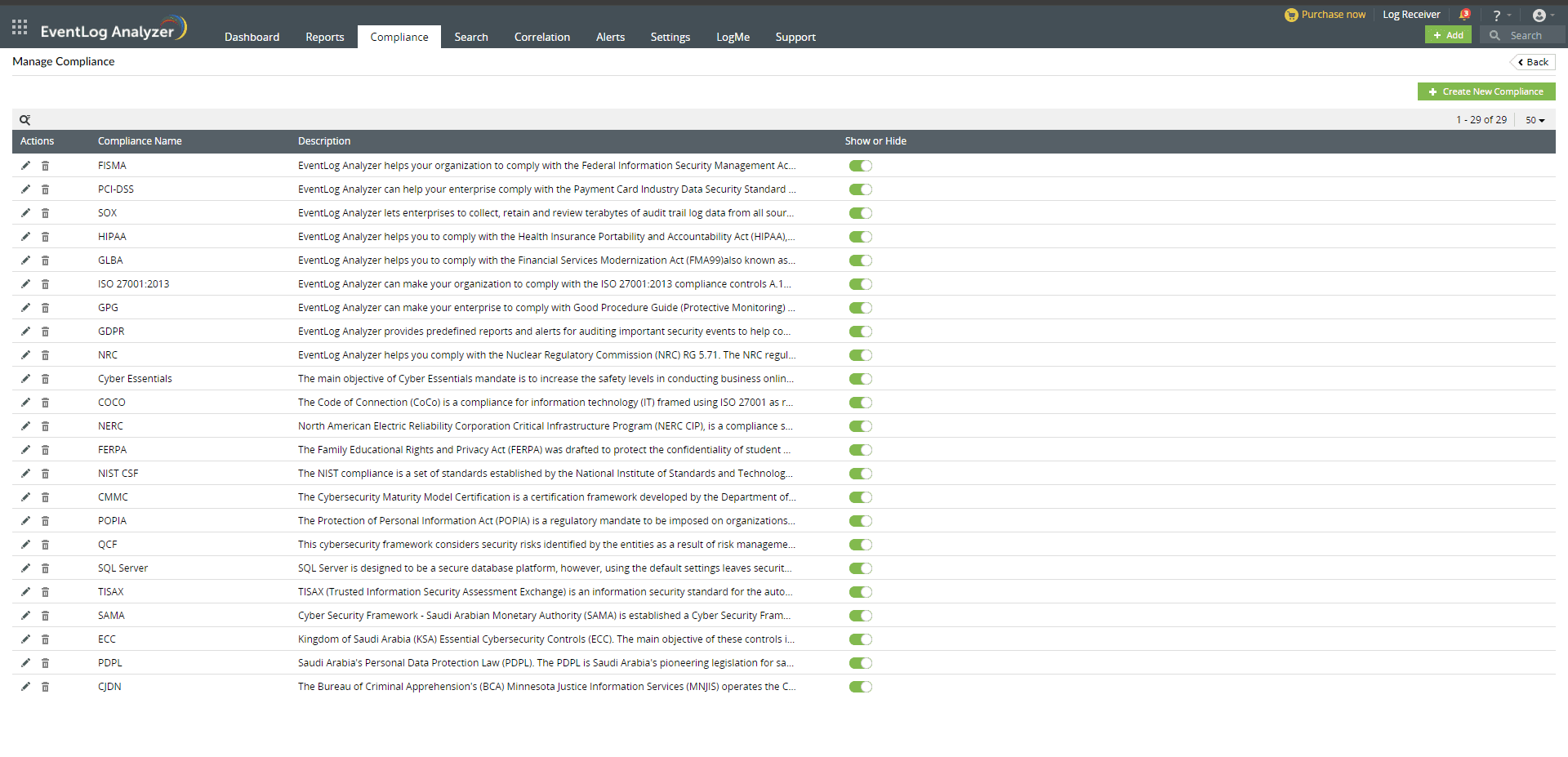The height and width of the screenshot is (757, 1568).
Task: Open the apps grid launcher icon
Action: click(20, 28)
